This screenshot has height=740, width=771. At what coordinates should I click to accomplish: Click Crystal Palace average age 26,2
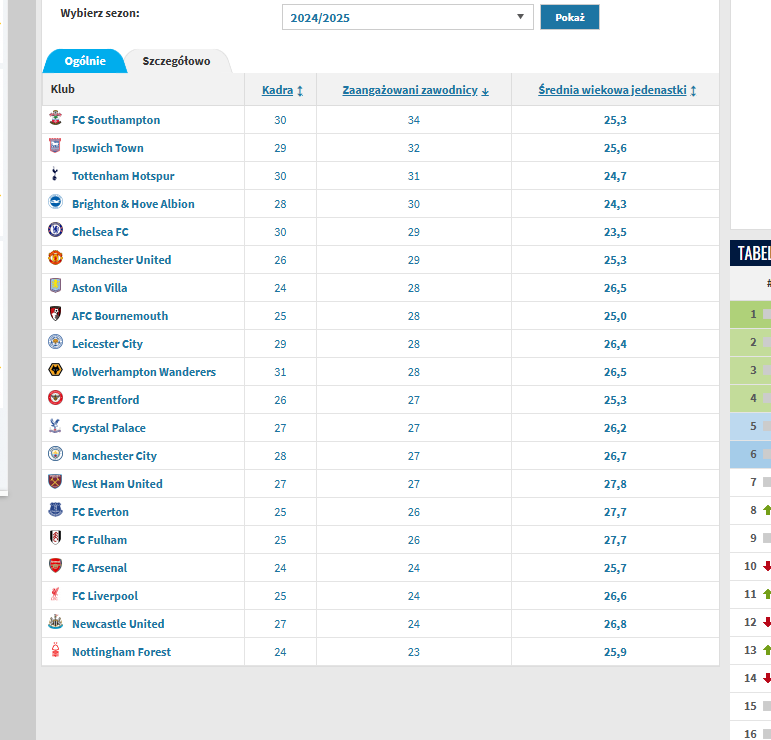coord(615,428)
